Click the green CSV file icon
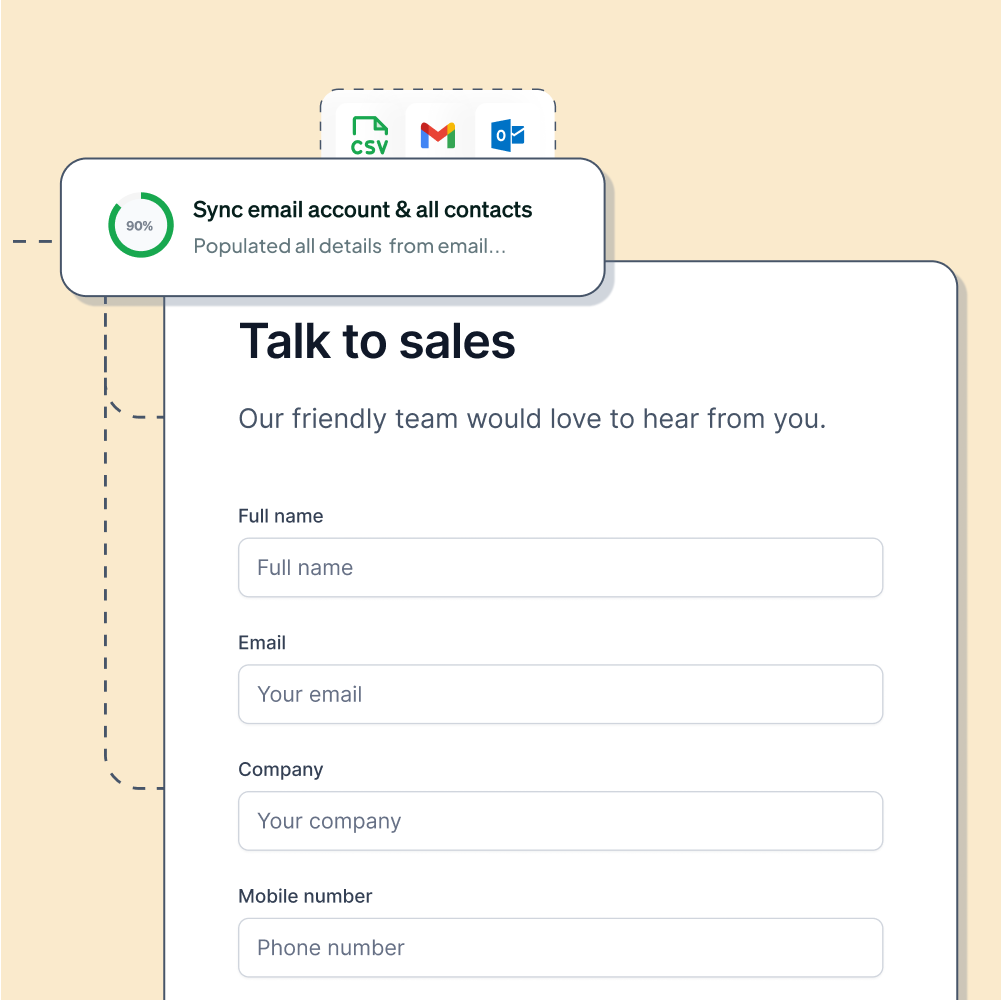The image size is (1001, 1000). pos(368,135)
